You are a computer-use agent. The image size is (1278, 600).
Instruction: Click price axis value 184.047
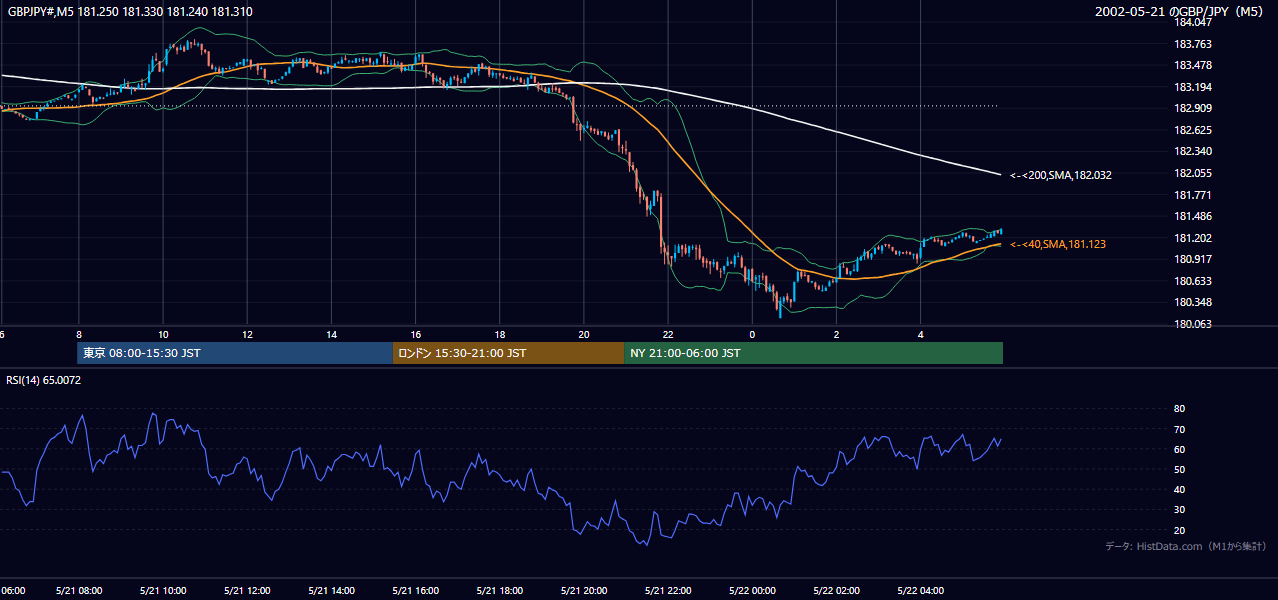point(1192,22)
